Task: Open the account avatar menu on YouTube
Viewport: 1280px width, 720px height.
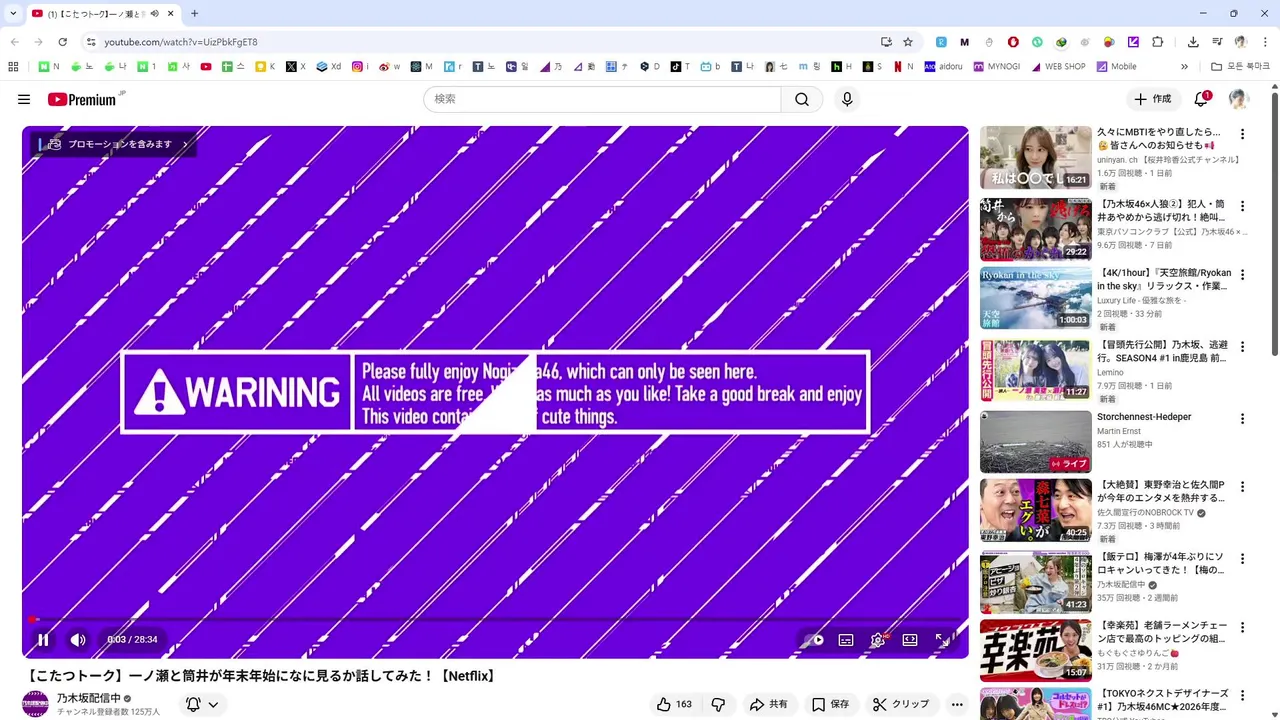Action: click(1239, 99)
